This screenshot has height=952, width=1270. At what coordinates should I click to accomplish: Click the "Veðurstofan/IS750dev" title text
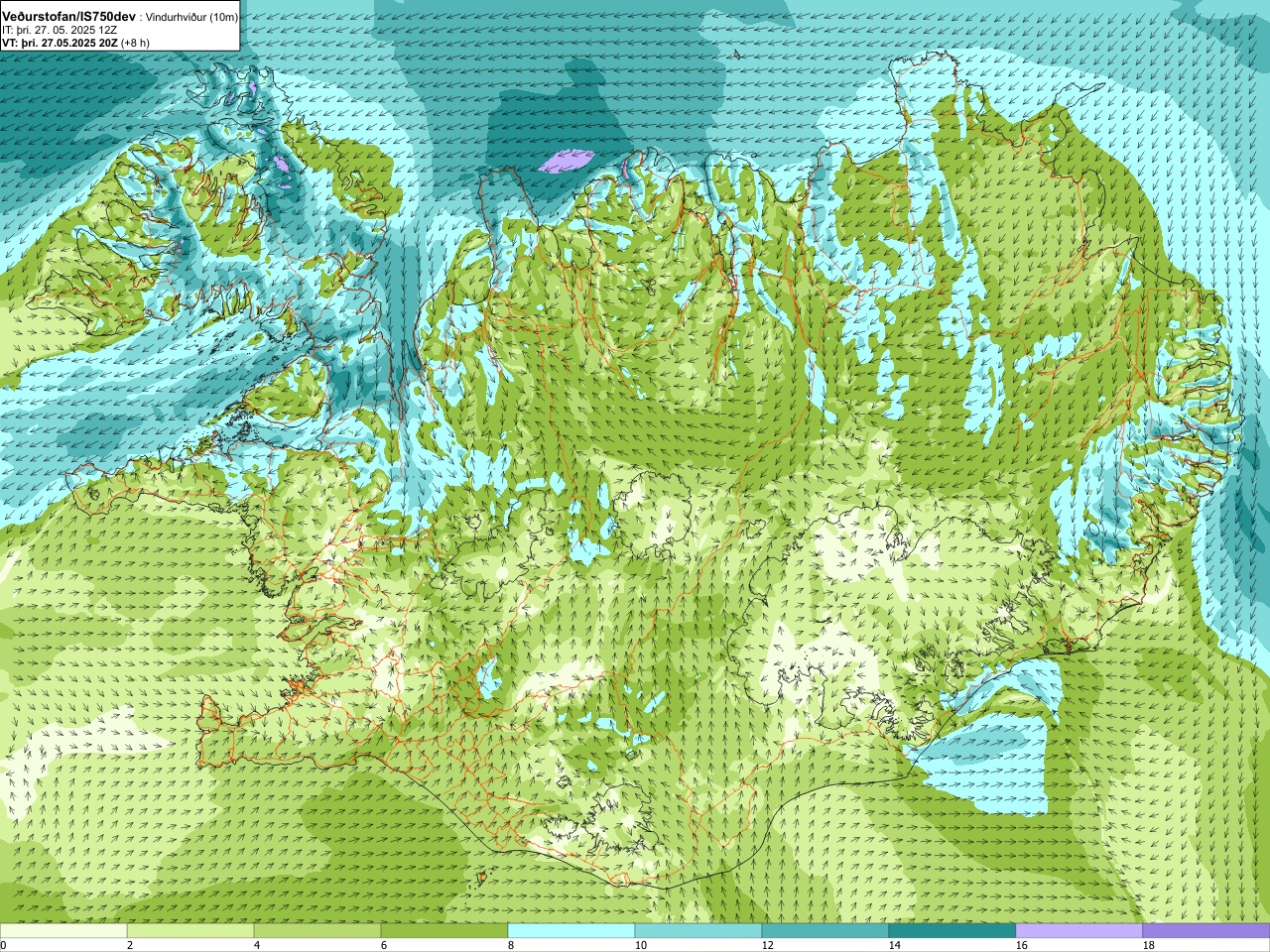(68, 18)
